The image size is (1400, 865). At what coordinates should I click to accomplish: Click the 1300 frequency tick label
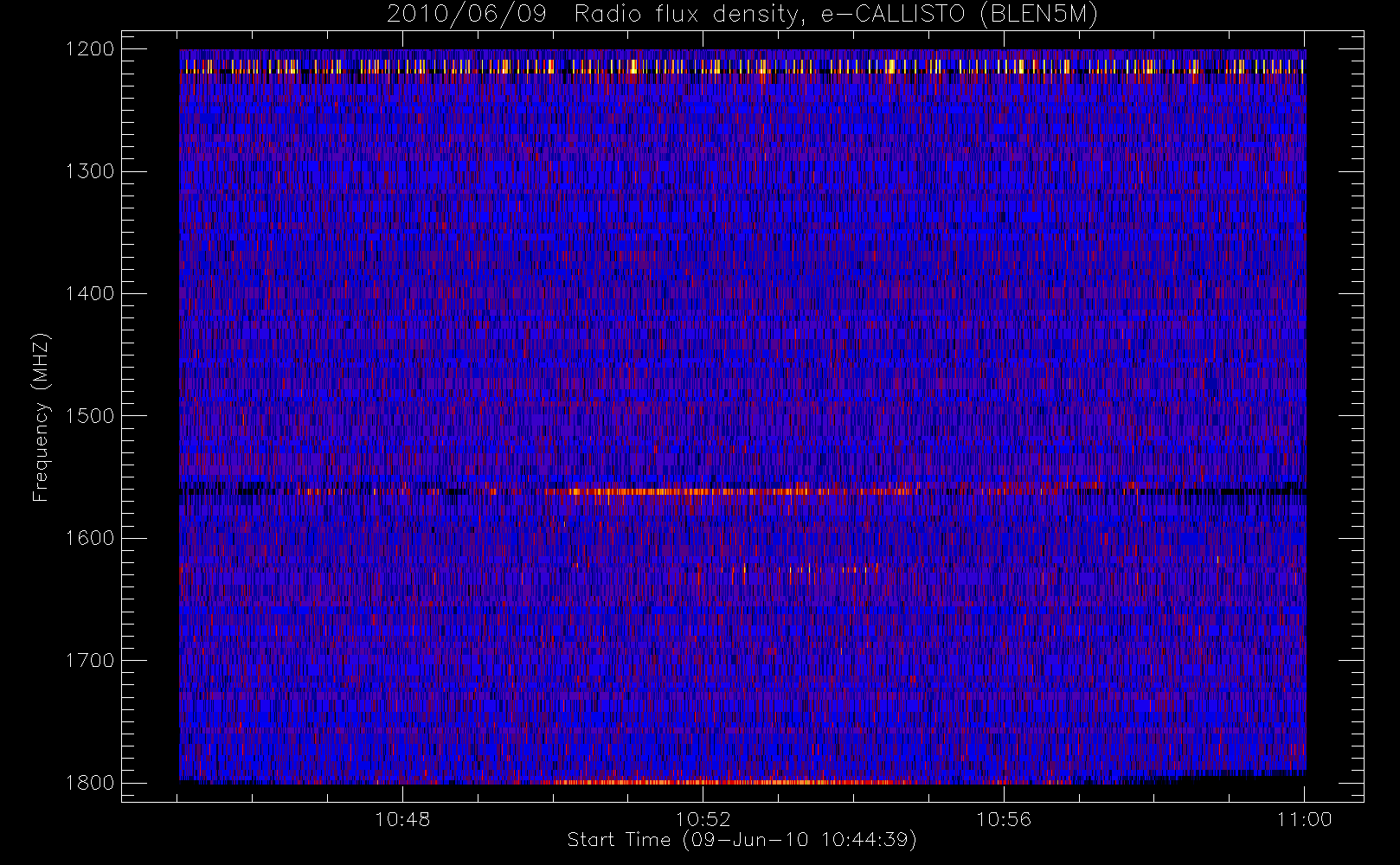[x=90, y=171]
